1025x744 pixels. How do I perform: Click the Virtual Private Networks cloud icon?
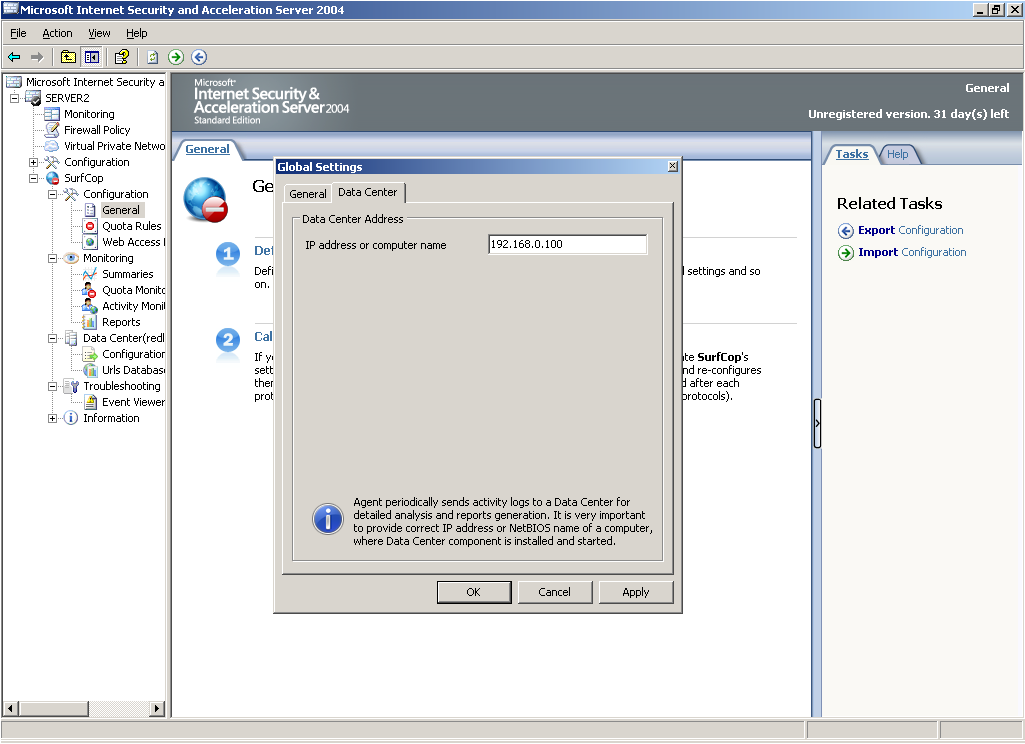[52, 146]
